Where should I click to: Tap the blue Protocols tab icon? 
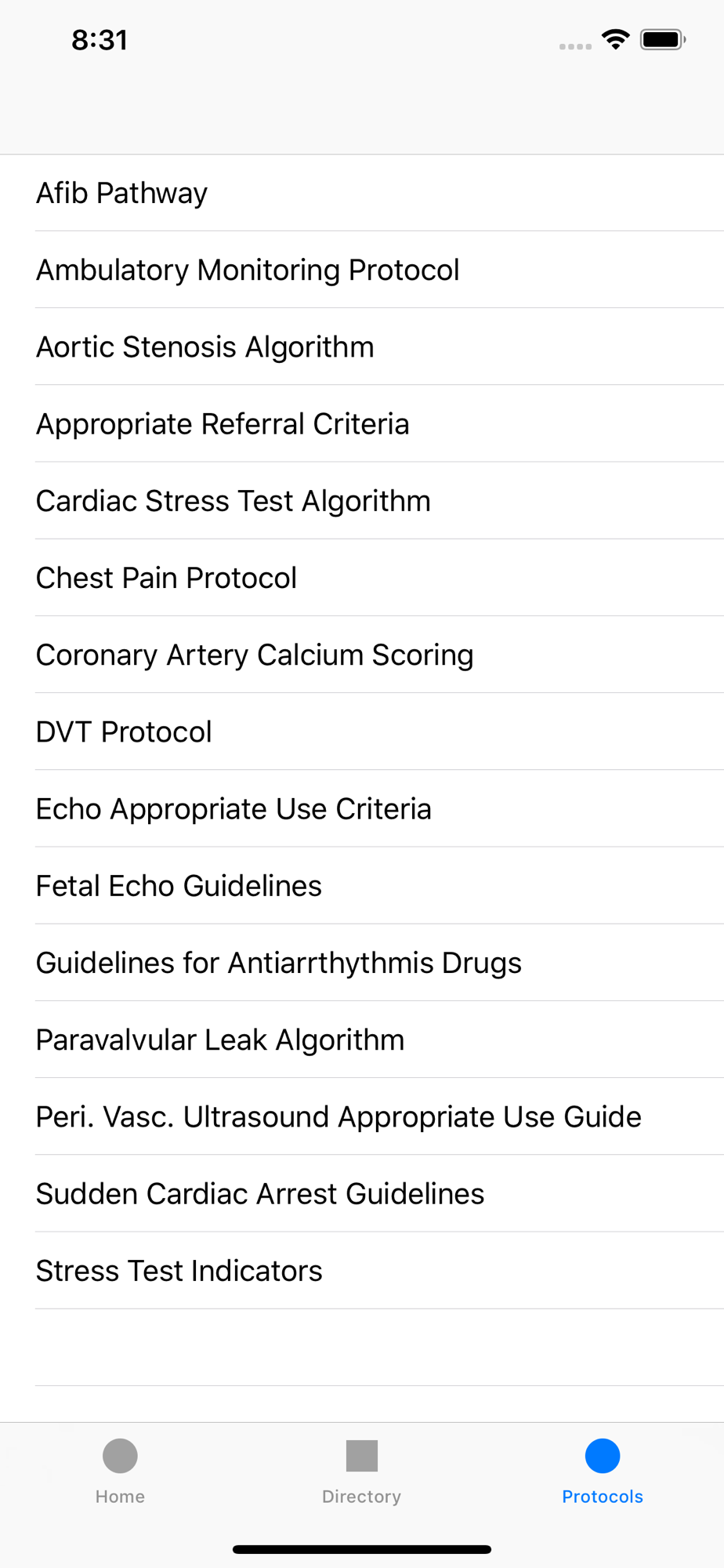[x=603, y=1456]
